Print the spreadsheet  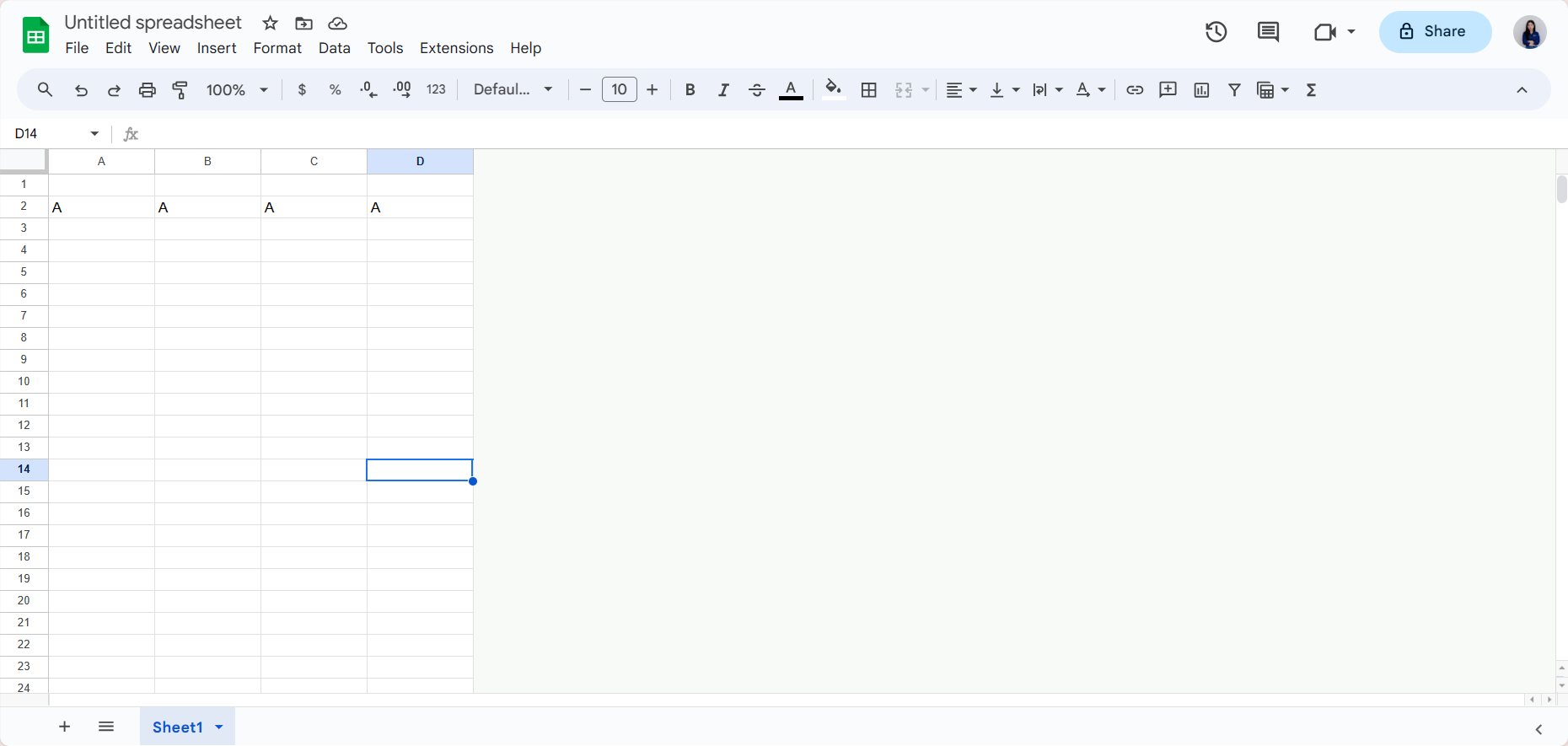[x=148, y=89]
